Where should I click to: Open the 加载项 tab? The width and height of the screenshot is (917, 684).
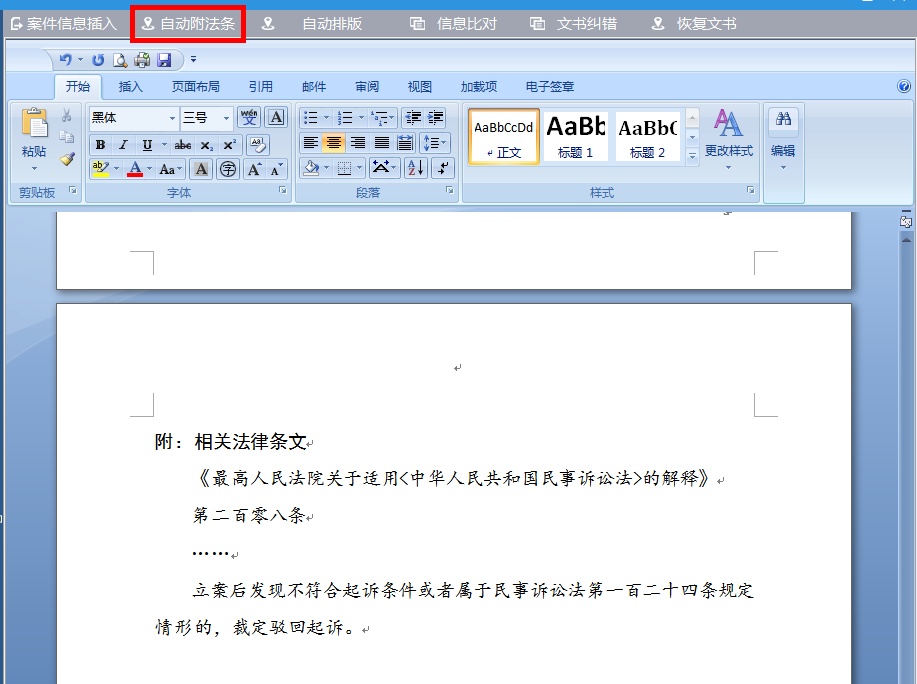[x=479, y=87]
